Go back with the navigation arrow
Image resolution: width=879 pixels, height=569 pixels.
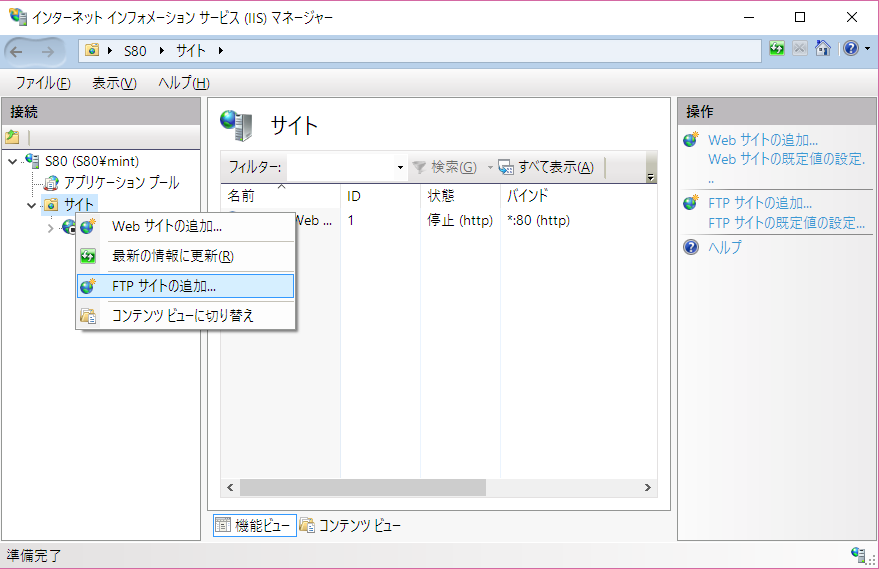[x=17, y=52]
